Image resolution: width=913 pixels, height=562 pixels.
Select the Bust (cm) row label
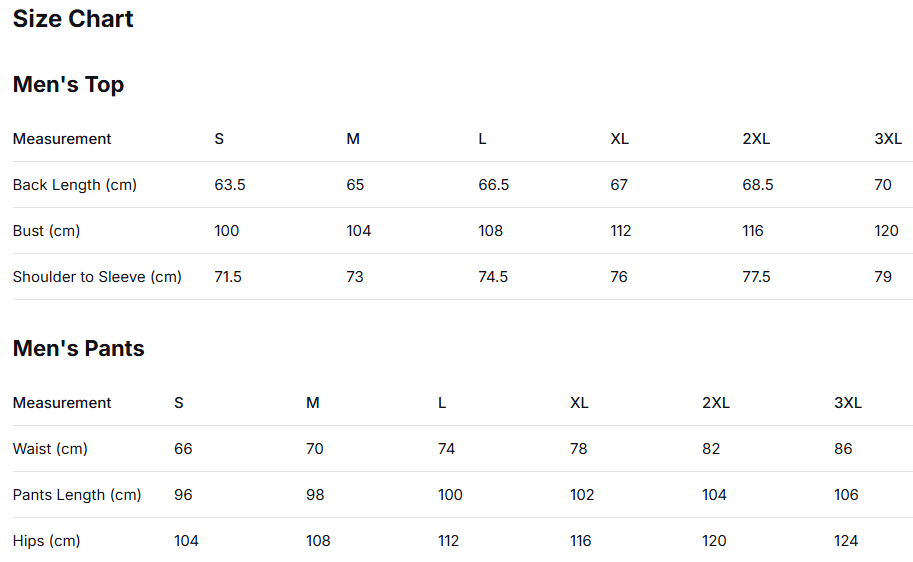(46, 231)
